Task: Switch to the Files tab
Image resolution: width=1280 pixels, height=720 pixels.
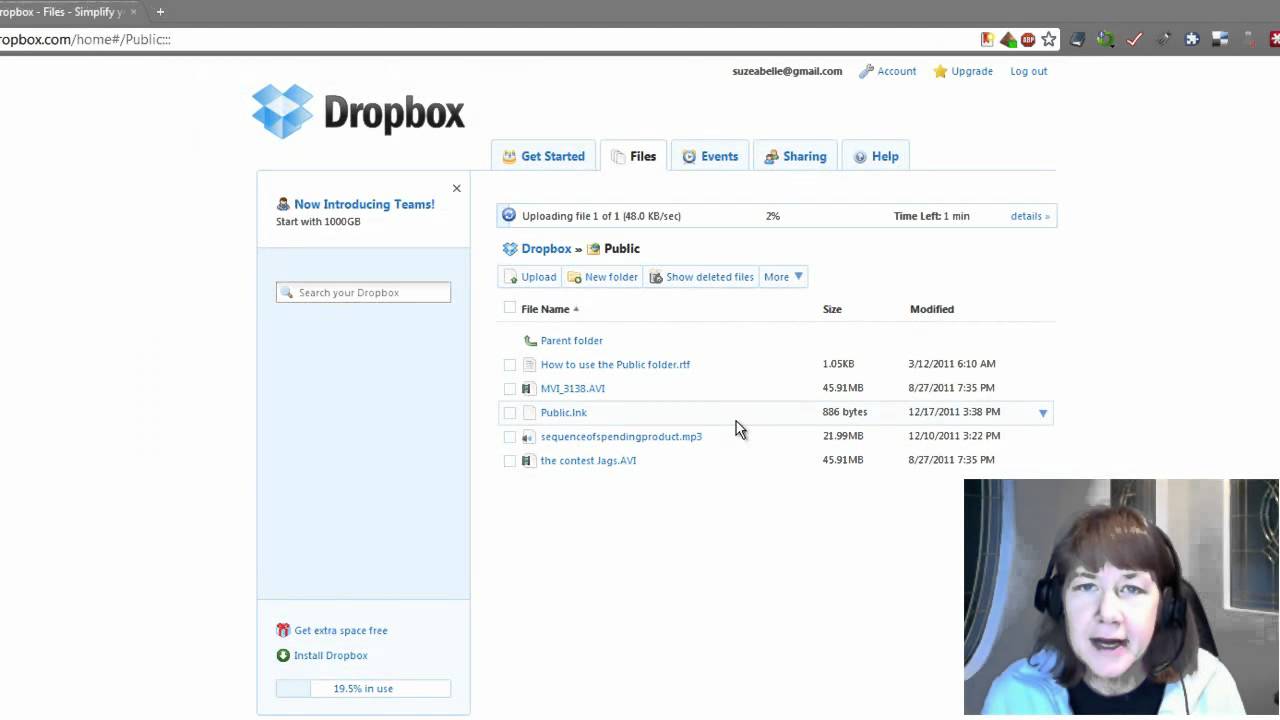Action: point(634,156)
